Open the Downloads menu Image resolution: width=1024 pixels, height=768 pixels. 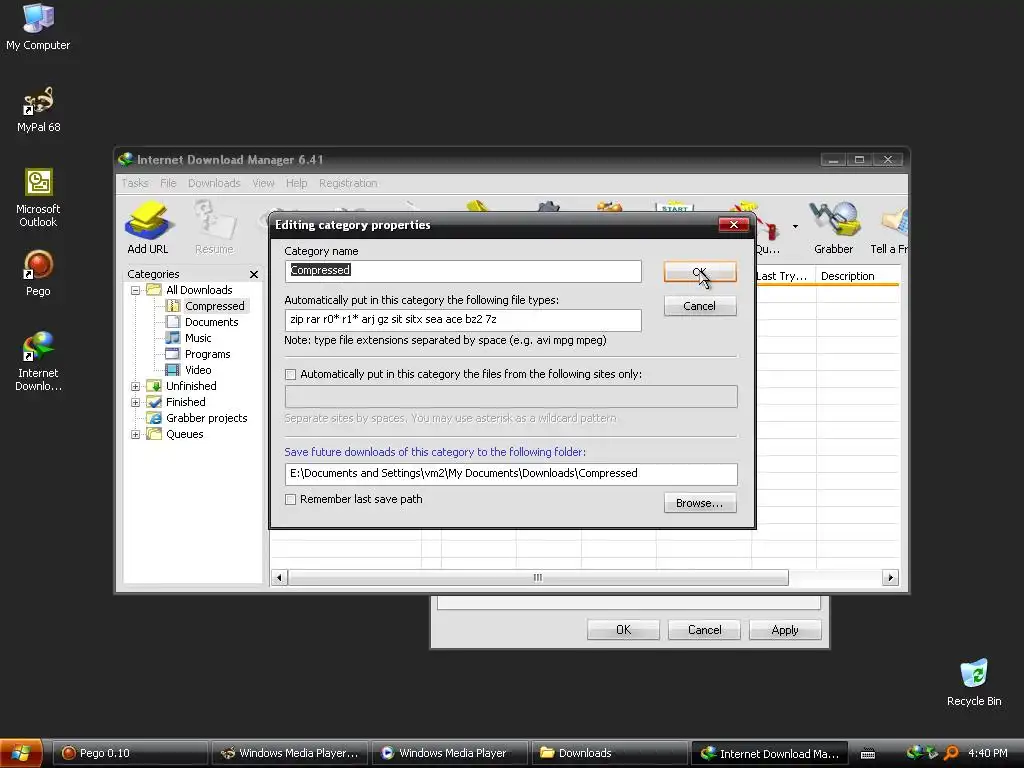(x=214, y=183)
